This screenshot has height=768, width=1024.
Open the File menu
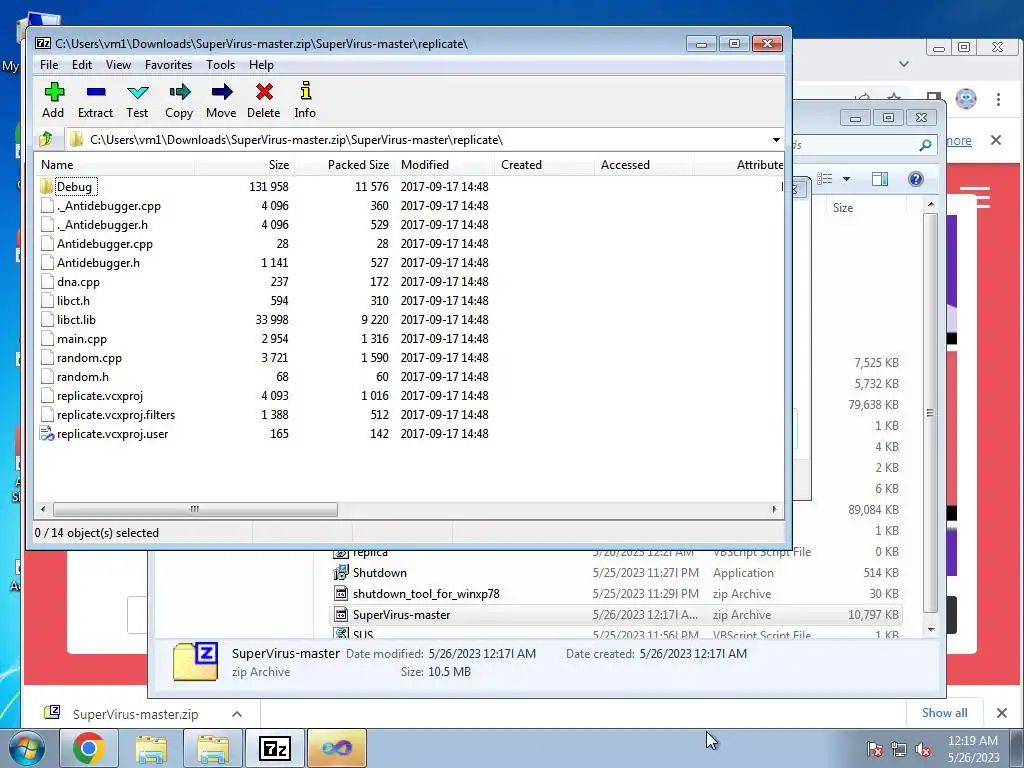(49, 65)
